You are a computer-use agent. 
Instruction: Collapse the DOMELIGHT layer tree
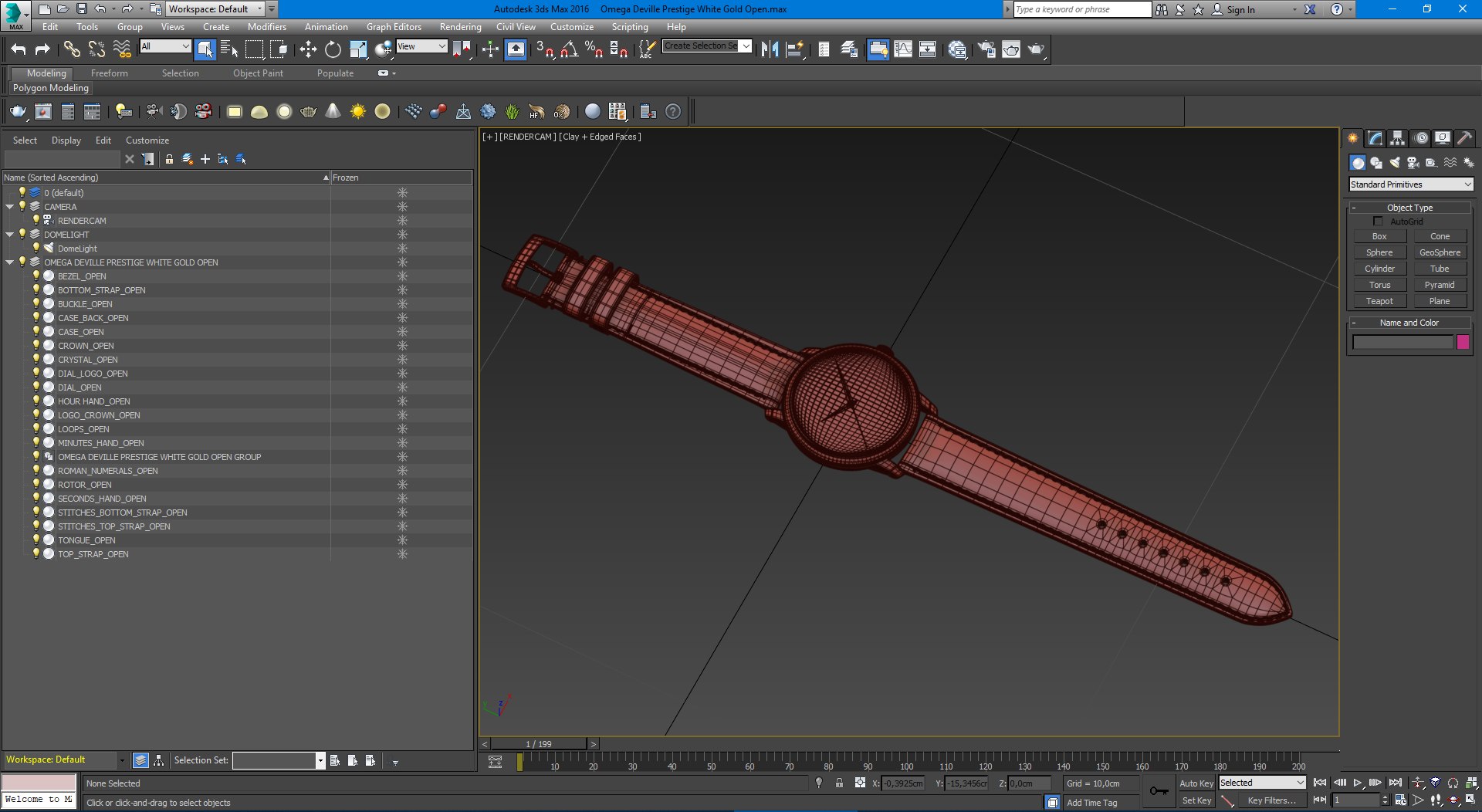(9, 235)
